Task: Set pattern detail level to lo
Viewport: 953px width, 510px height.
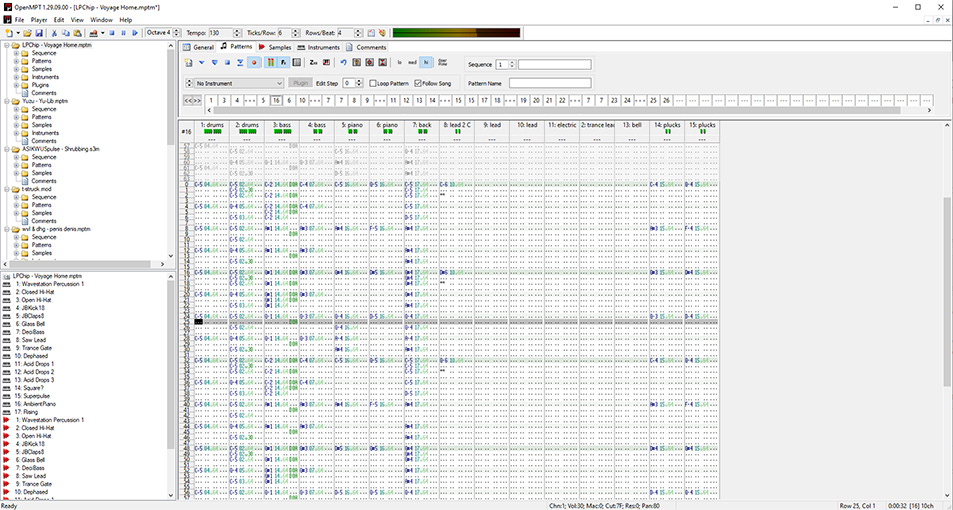Action: (399, 62)
